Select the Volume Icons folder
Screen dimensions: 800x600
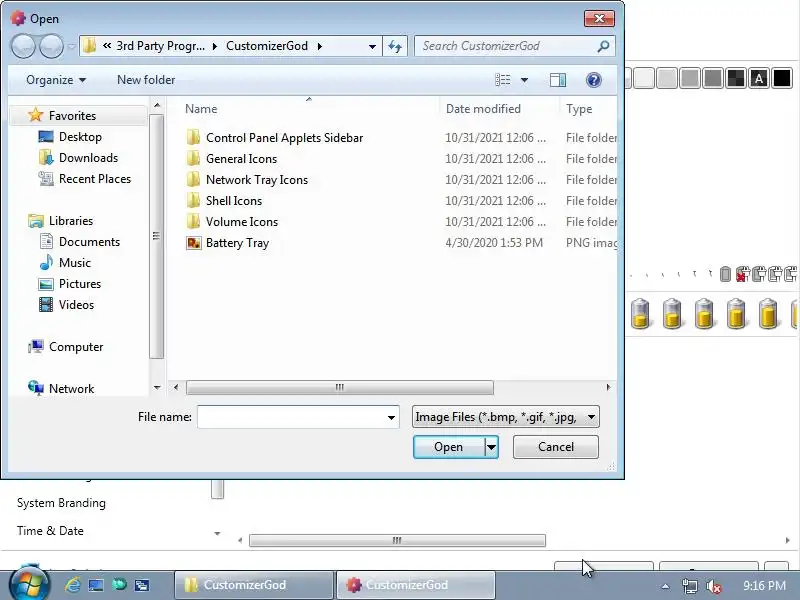click(x=242, y=221)
